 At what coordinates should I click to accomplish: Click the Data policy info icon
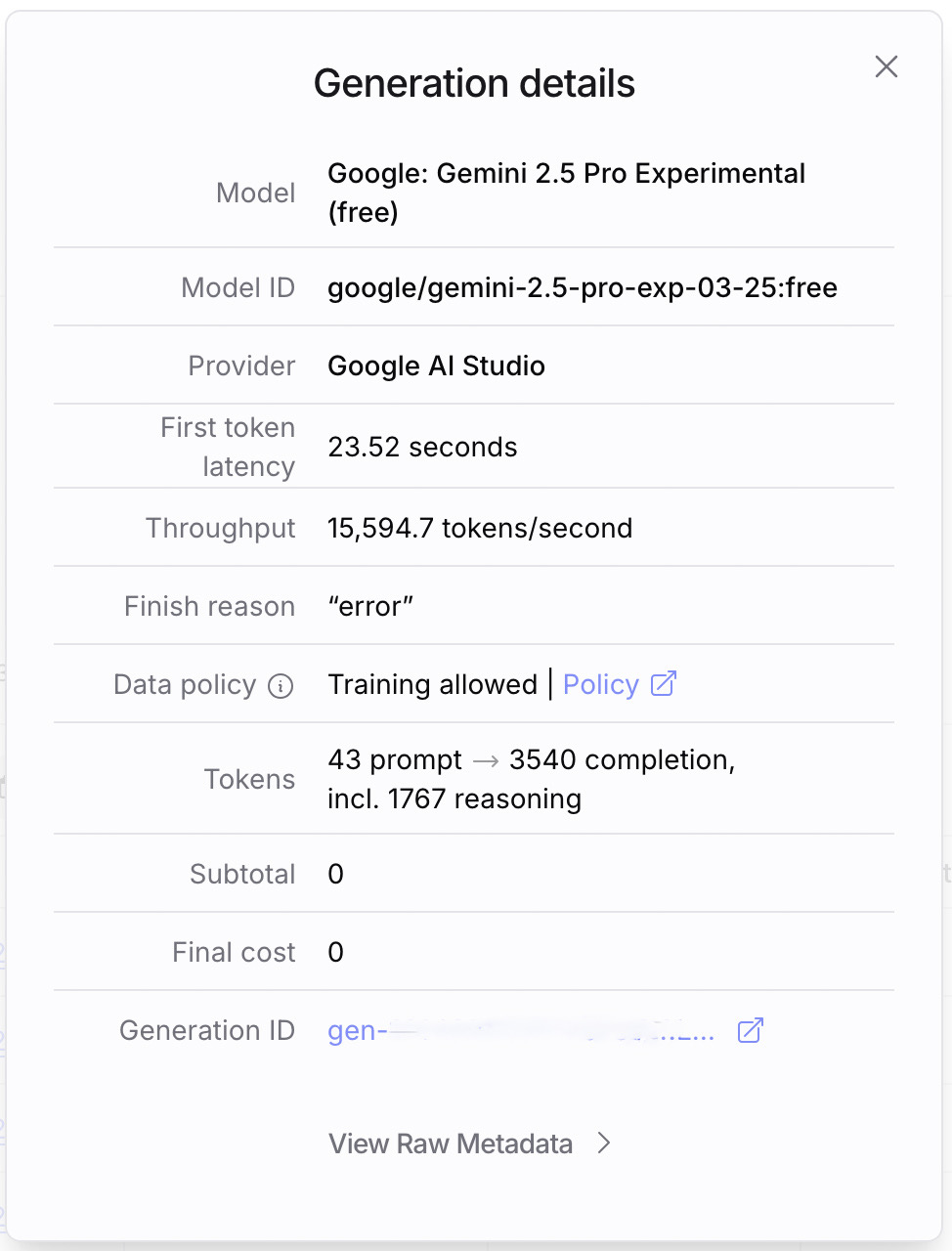pyautogui.click(x=281, y=686)
